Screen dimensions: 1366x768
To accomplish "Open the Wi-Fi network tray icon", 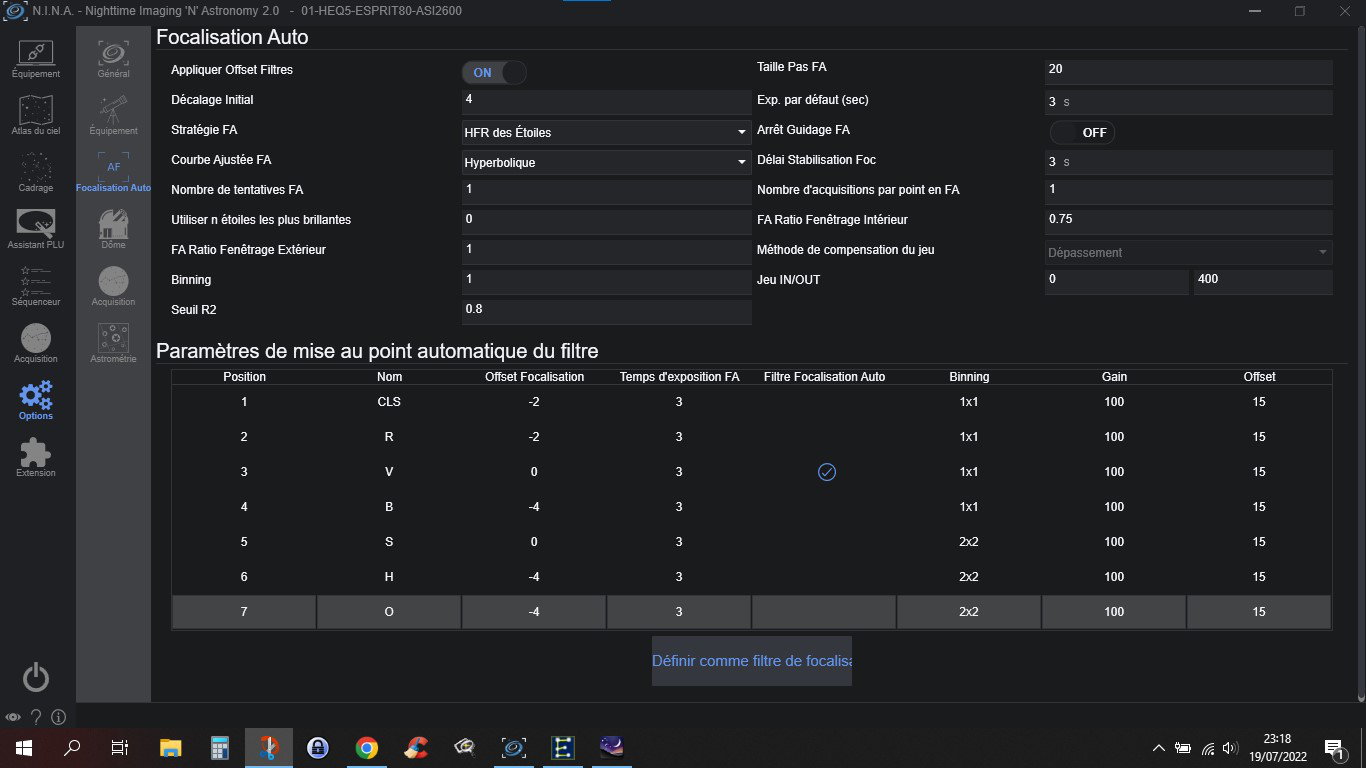I will click(1208, 748).
